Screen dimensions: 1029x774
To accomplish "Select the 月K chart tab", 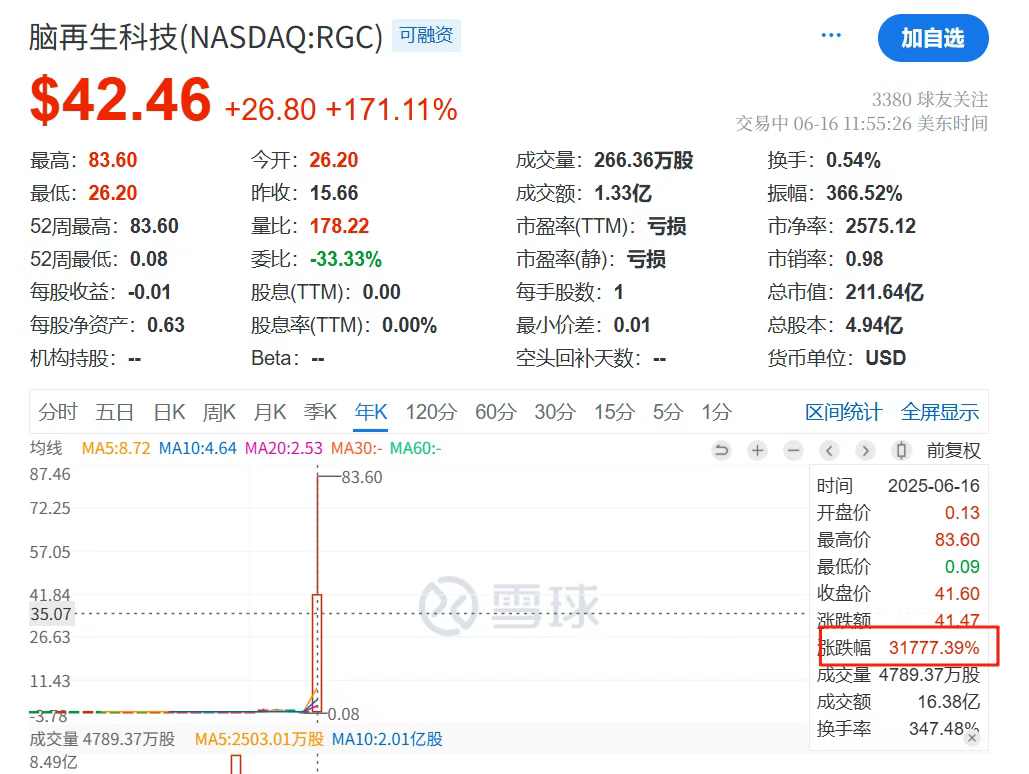I will click(270, 412).
